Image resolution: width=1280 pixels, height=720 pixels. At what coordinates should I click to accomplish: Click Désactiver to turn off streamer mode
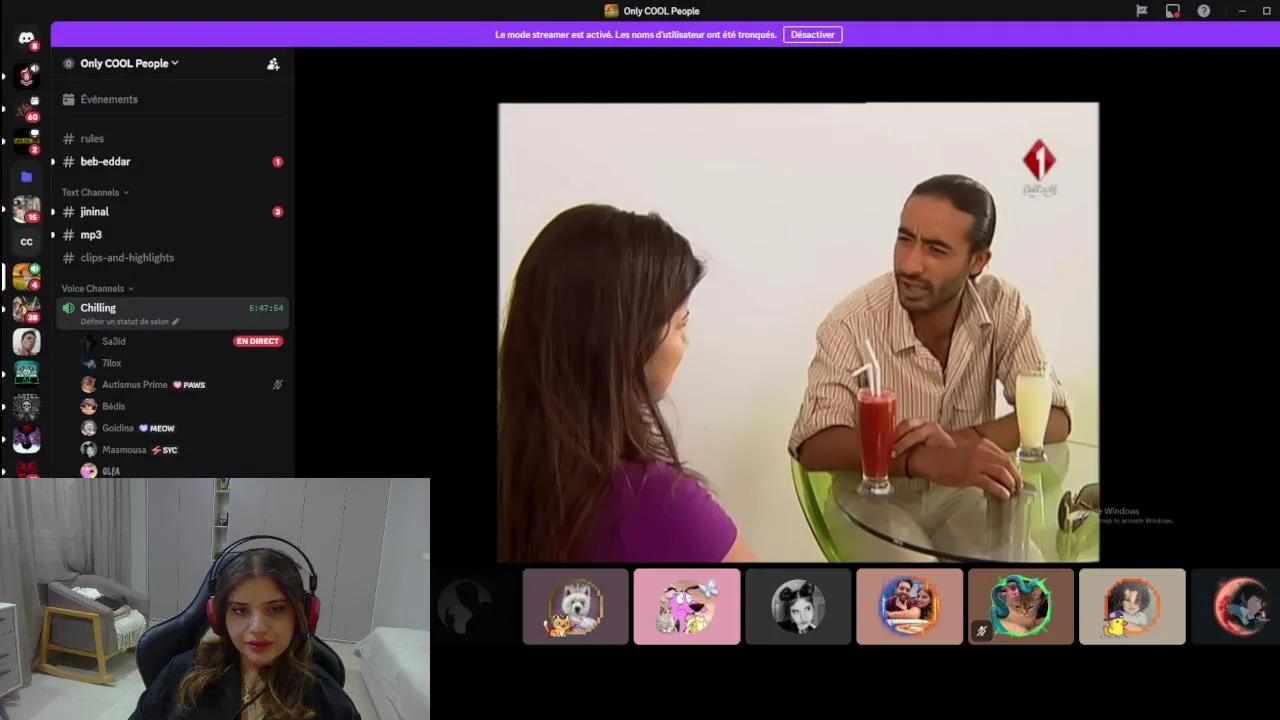tap(812, 34)
